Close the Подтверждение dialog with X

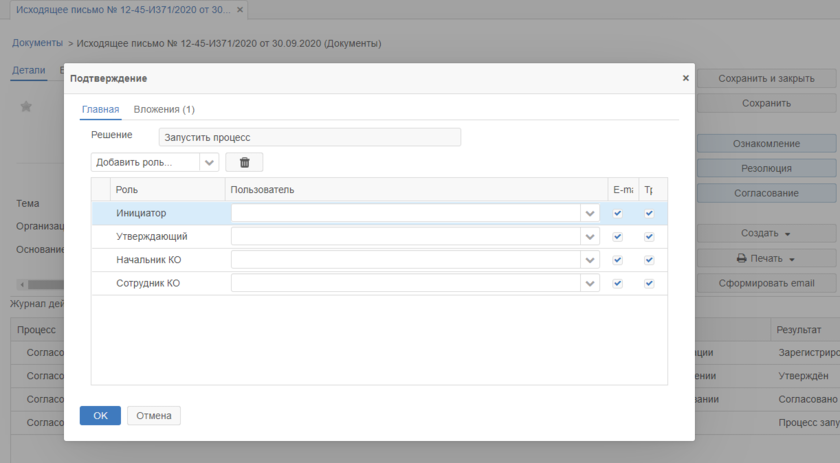pos(685,78)
